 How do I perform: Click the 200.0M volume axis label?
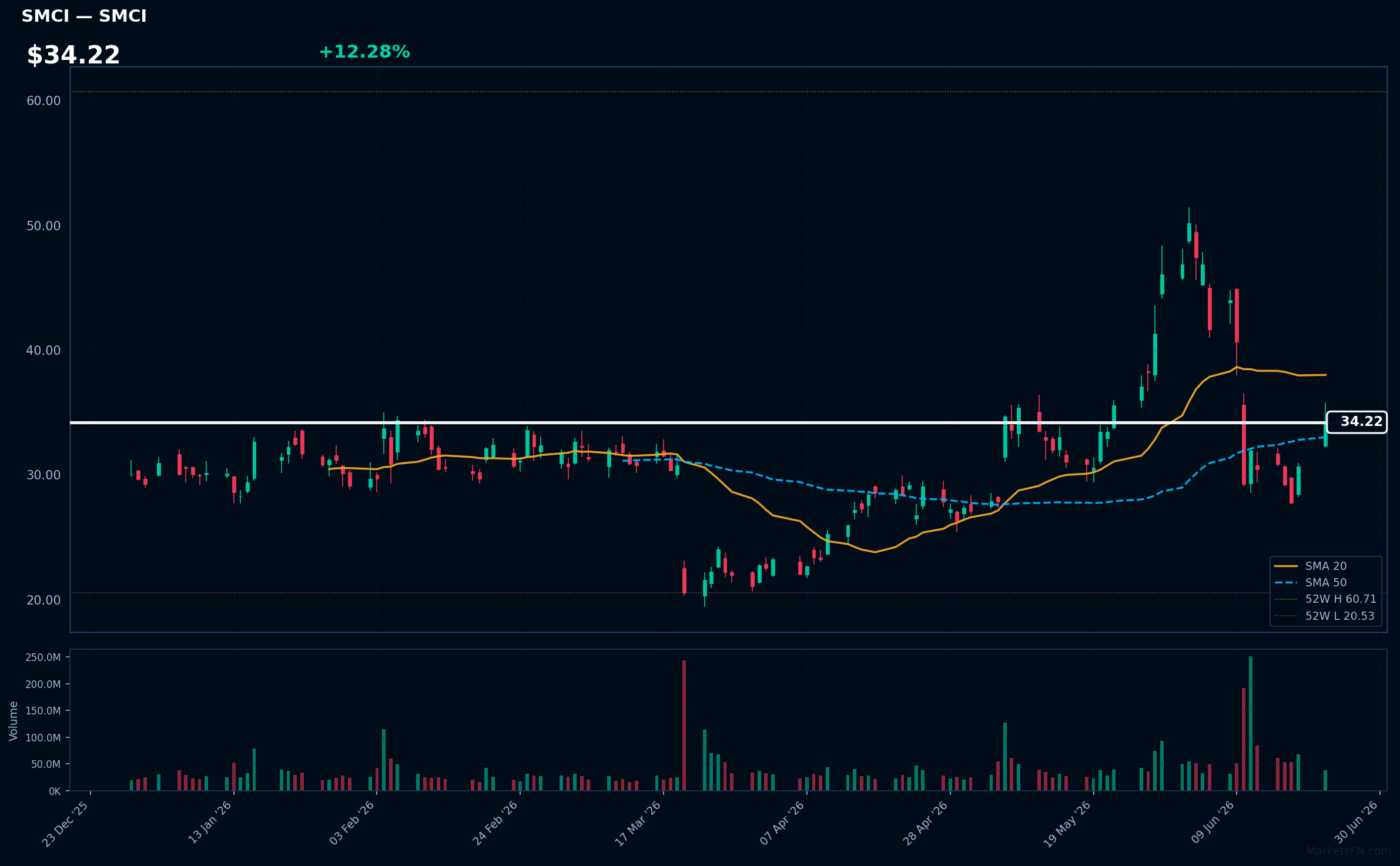click(43, 684)
